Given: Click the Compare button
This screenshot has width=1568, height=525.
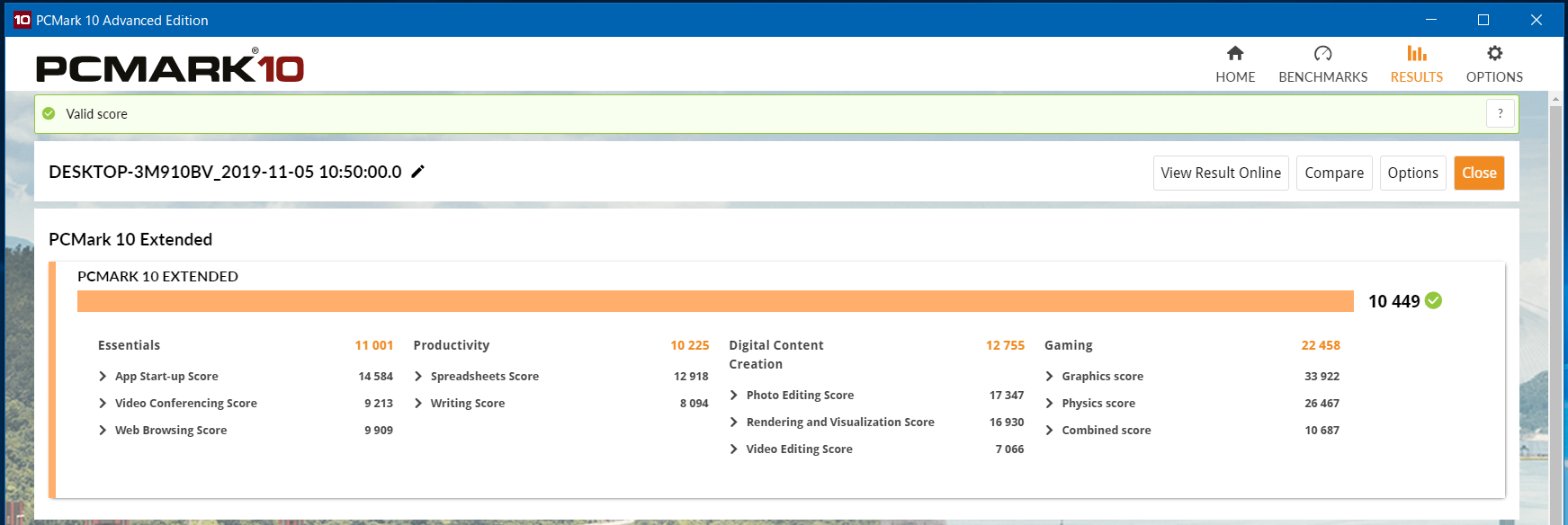Looking at the screenshot, I should (1334, 173).
